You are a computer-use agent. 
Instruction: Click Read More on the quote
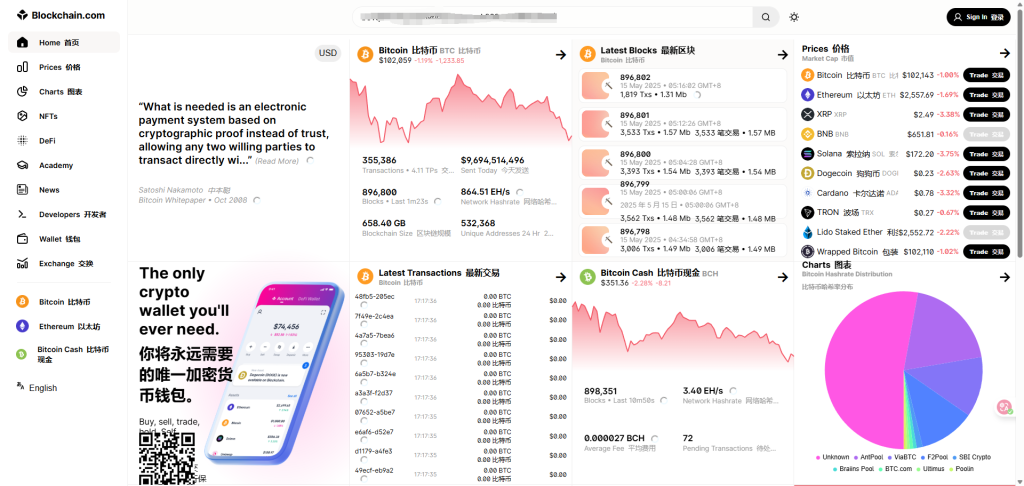pos(277,161)
